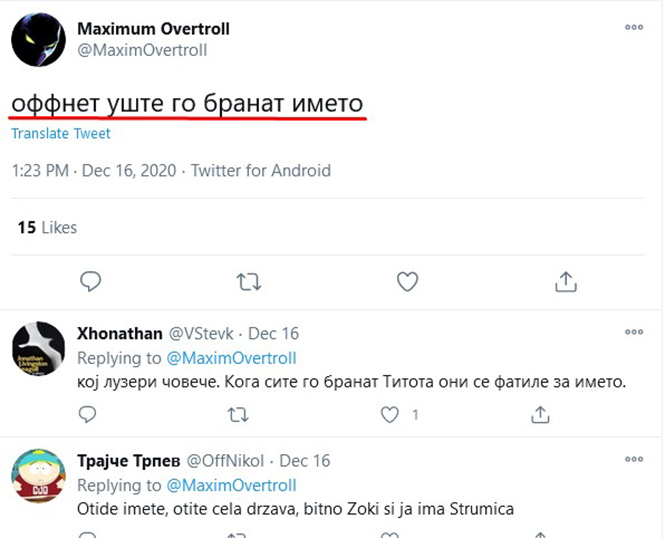
Task: Share the main Maximum Overtroll tweet
Action: click(564, 281)
